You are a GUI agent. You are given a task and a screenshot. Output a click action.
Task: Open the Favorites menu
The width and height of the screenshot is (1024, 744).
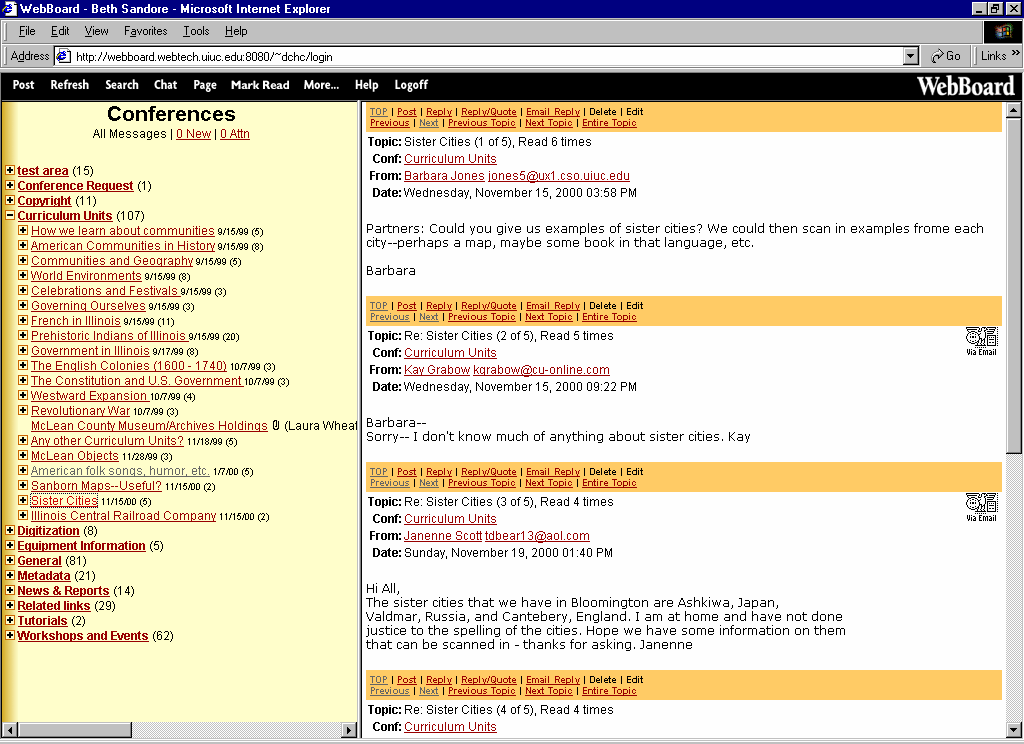click(145, 32)
